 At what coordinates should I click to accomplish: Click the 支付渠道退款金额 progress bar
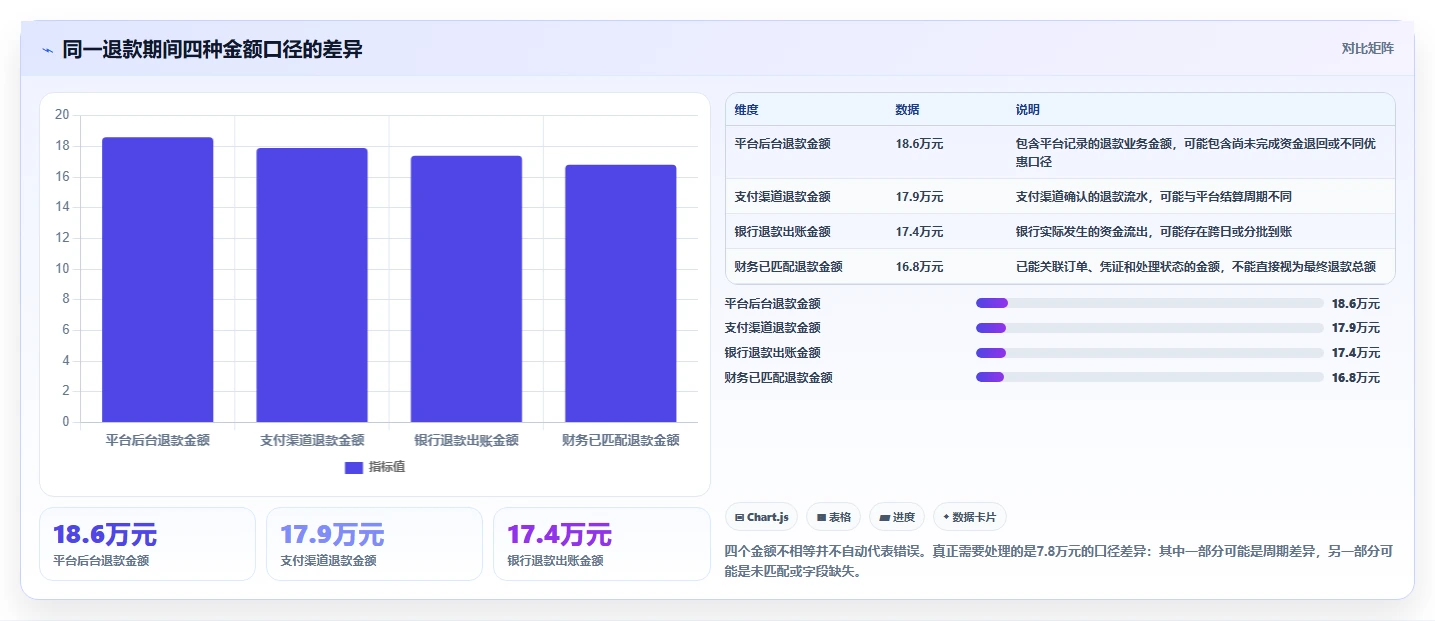(x=1150, y=328)
